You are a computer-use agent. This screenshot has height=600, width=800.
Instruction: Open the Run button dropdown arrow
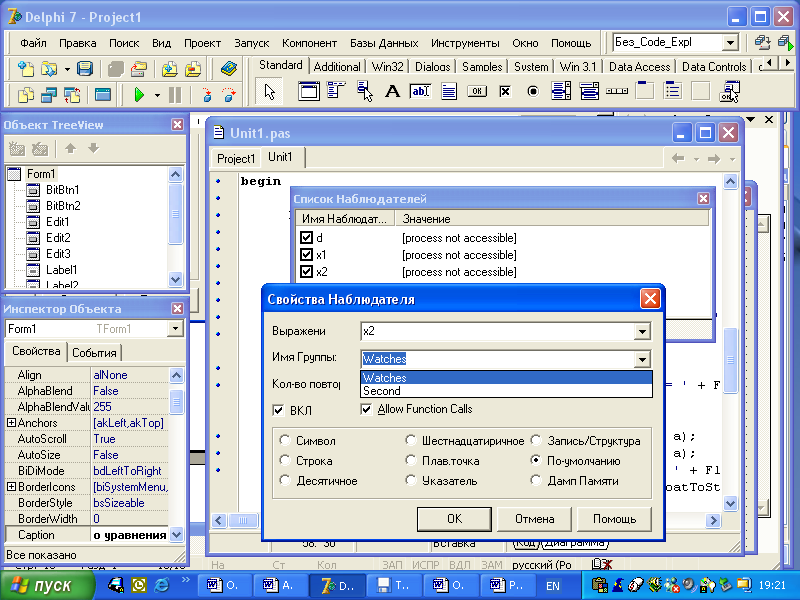[x=157, y=95]
